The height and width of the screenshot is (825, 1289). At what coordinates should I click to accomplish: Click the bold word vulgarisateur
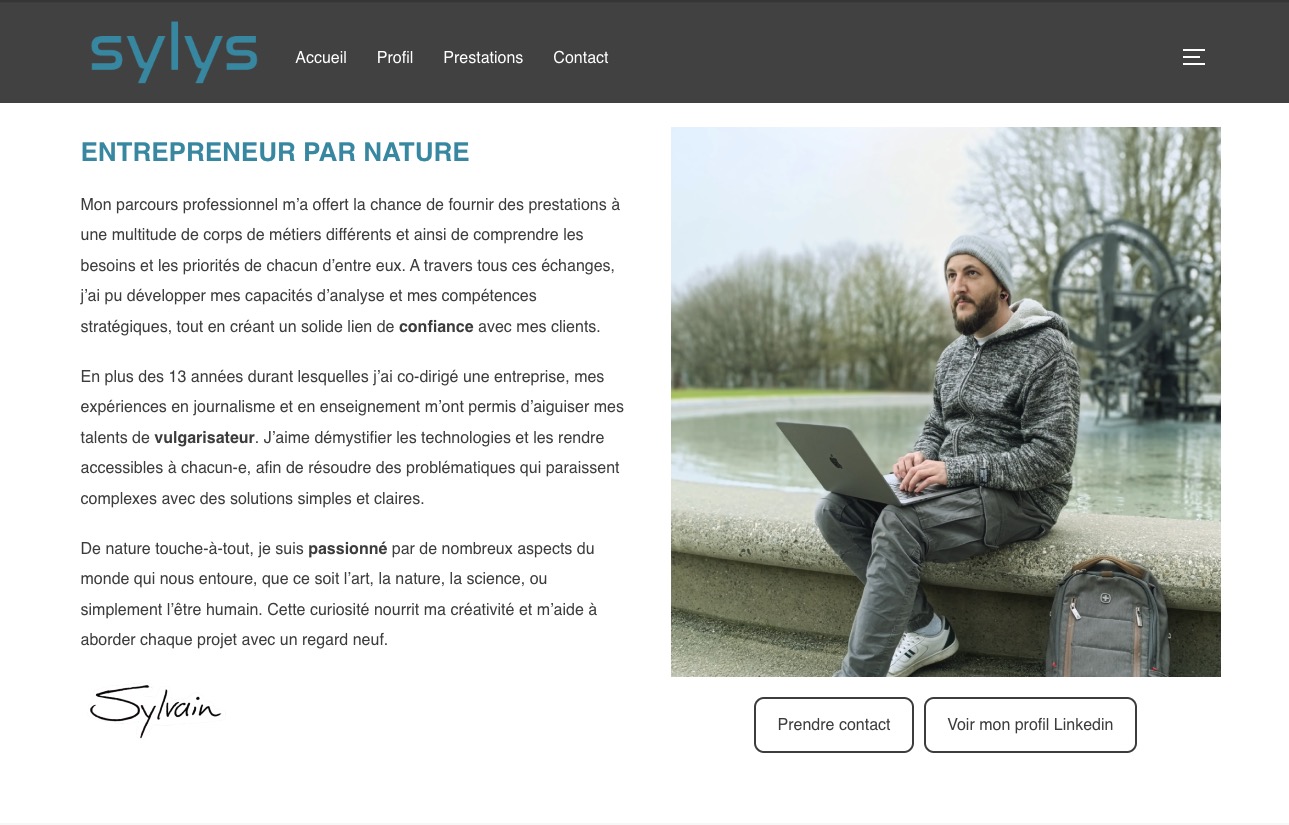coord(205,437)
